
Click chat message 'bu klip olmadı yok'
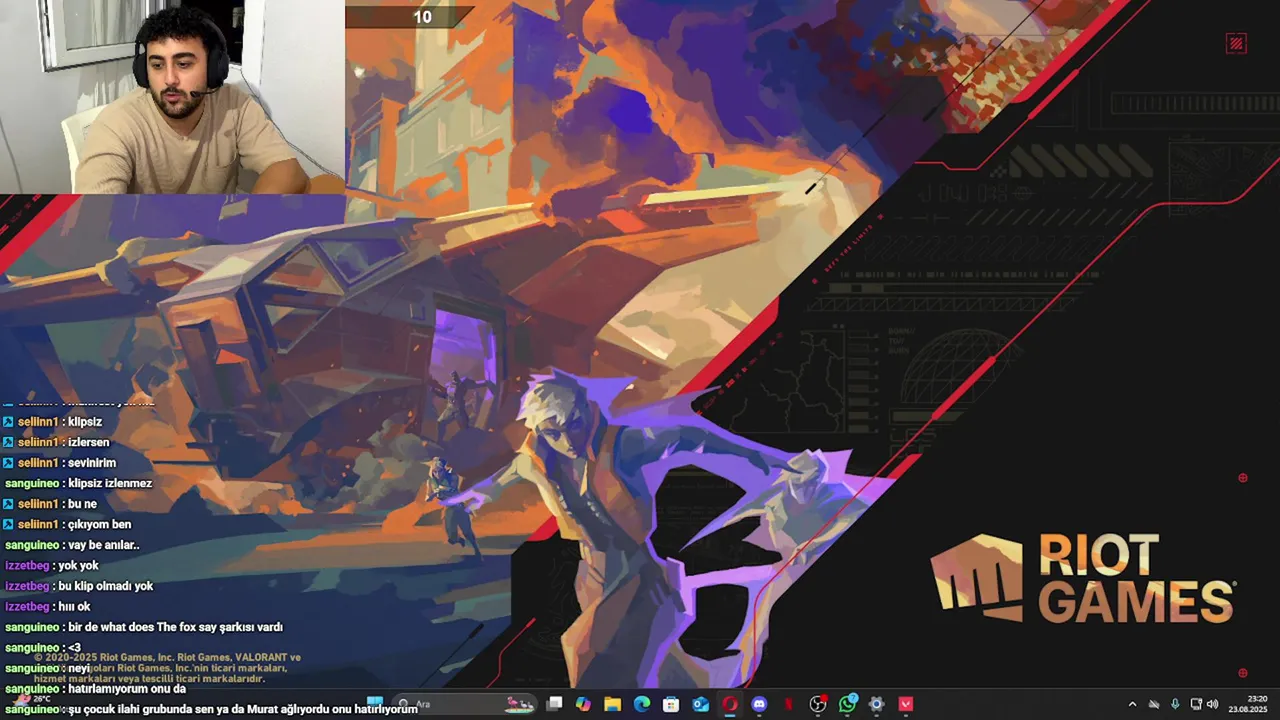coord(106,586)
